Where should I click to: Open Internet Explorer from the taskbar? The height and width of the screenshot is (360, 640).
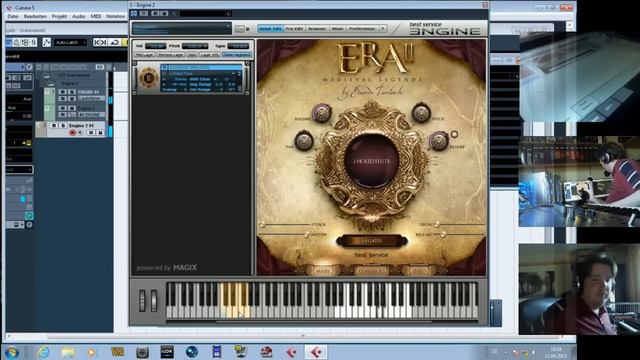click(43, 352)
